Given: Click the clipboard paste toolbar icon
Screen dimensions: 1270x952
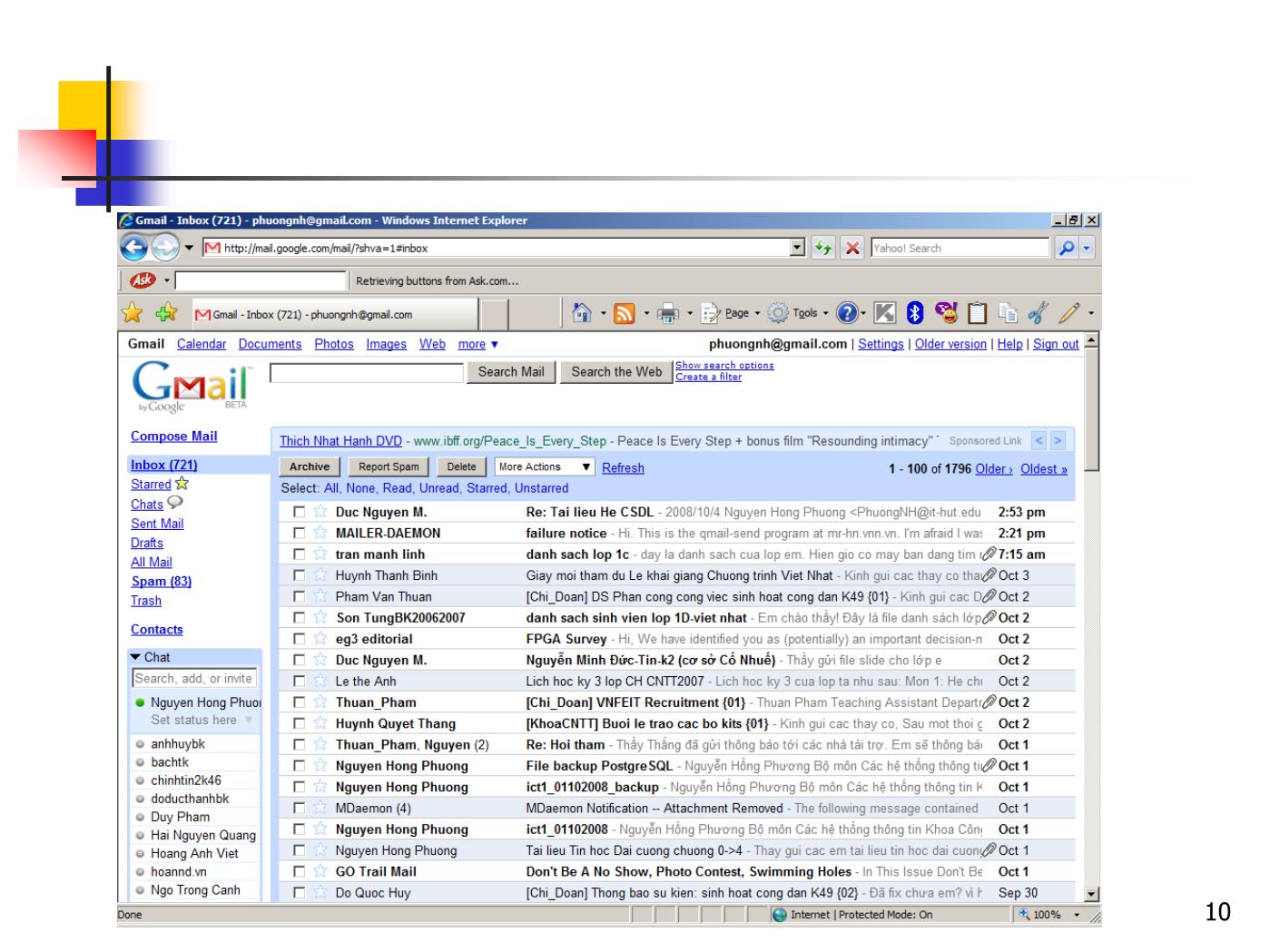Looking at the screenshot, I should pyautogui.click(x=977, y=313).
